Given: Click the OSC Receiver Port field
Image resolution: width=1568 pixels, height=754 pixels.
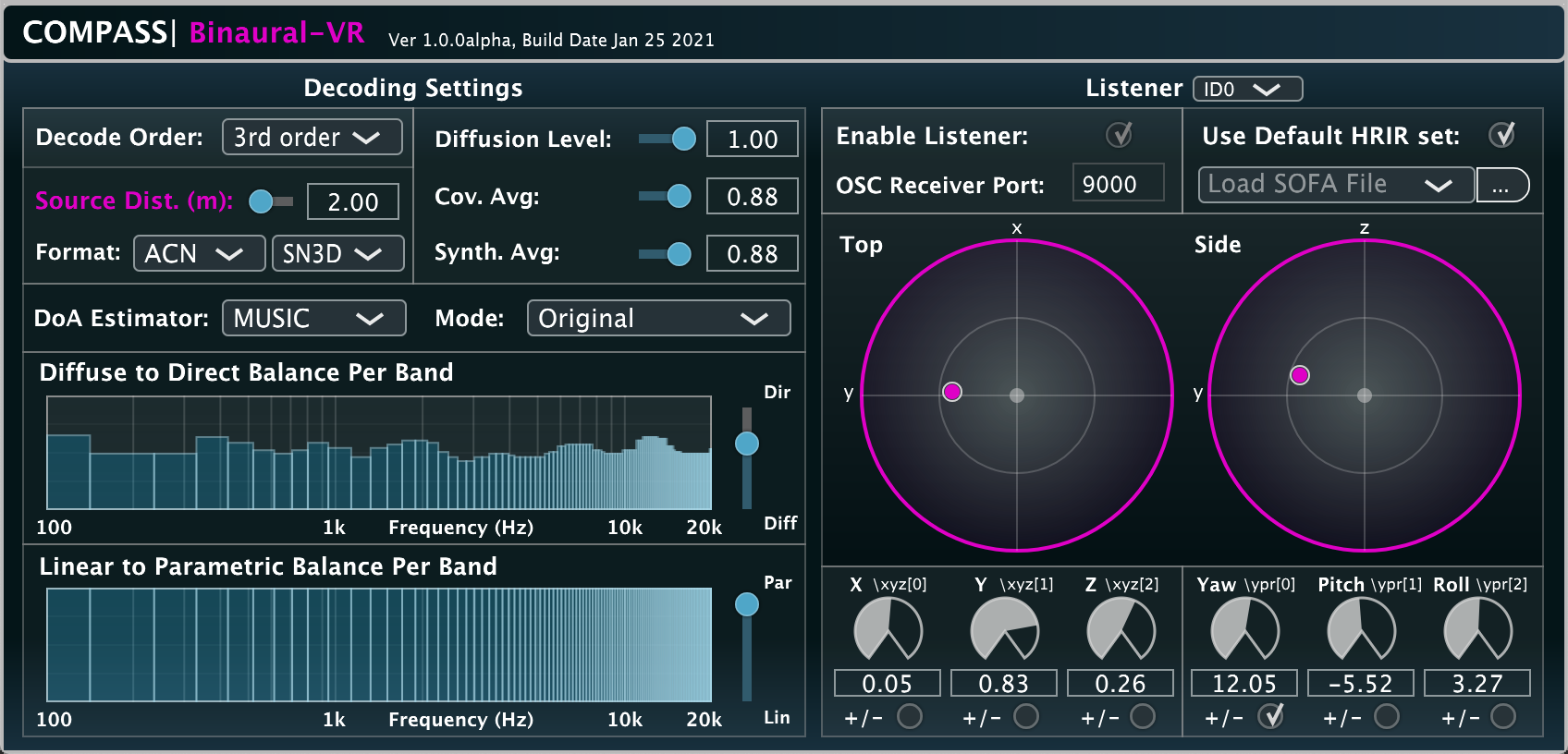Looking at the screenshot, I should [1118, 184].
